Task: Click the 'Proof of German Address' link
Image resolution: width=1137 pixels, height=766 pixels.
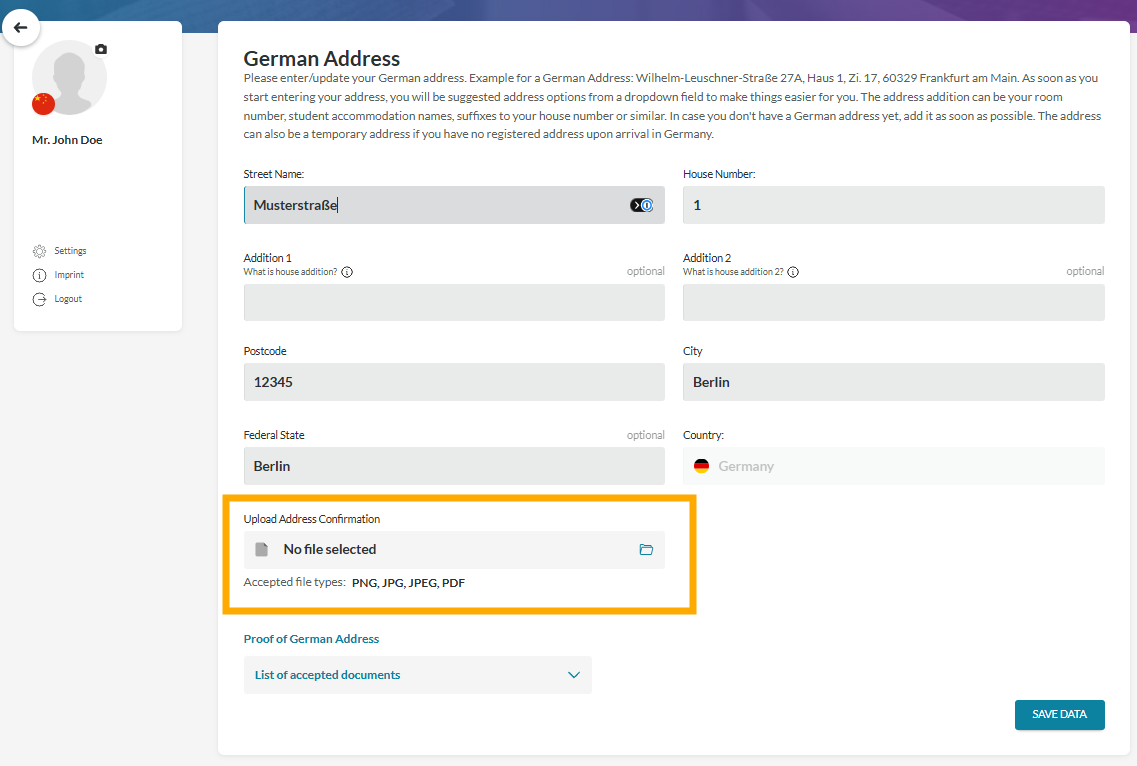Action: [311, 639]
